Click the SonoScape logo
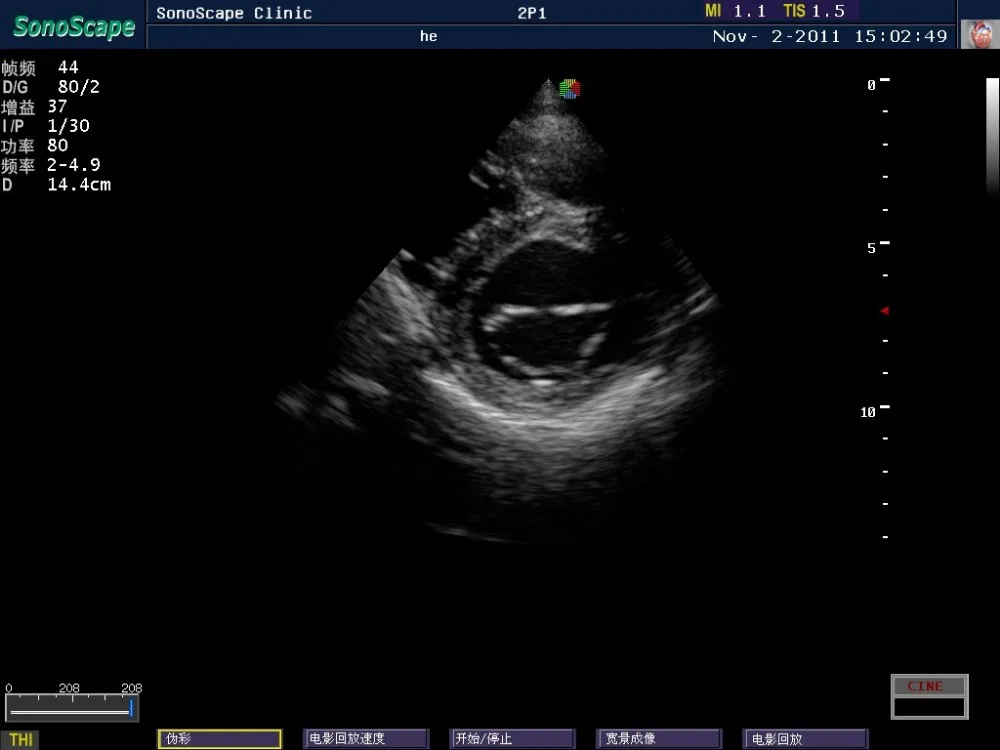 pyautogui.click(x=73, y=27)
